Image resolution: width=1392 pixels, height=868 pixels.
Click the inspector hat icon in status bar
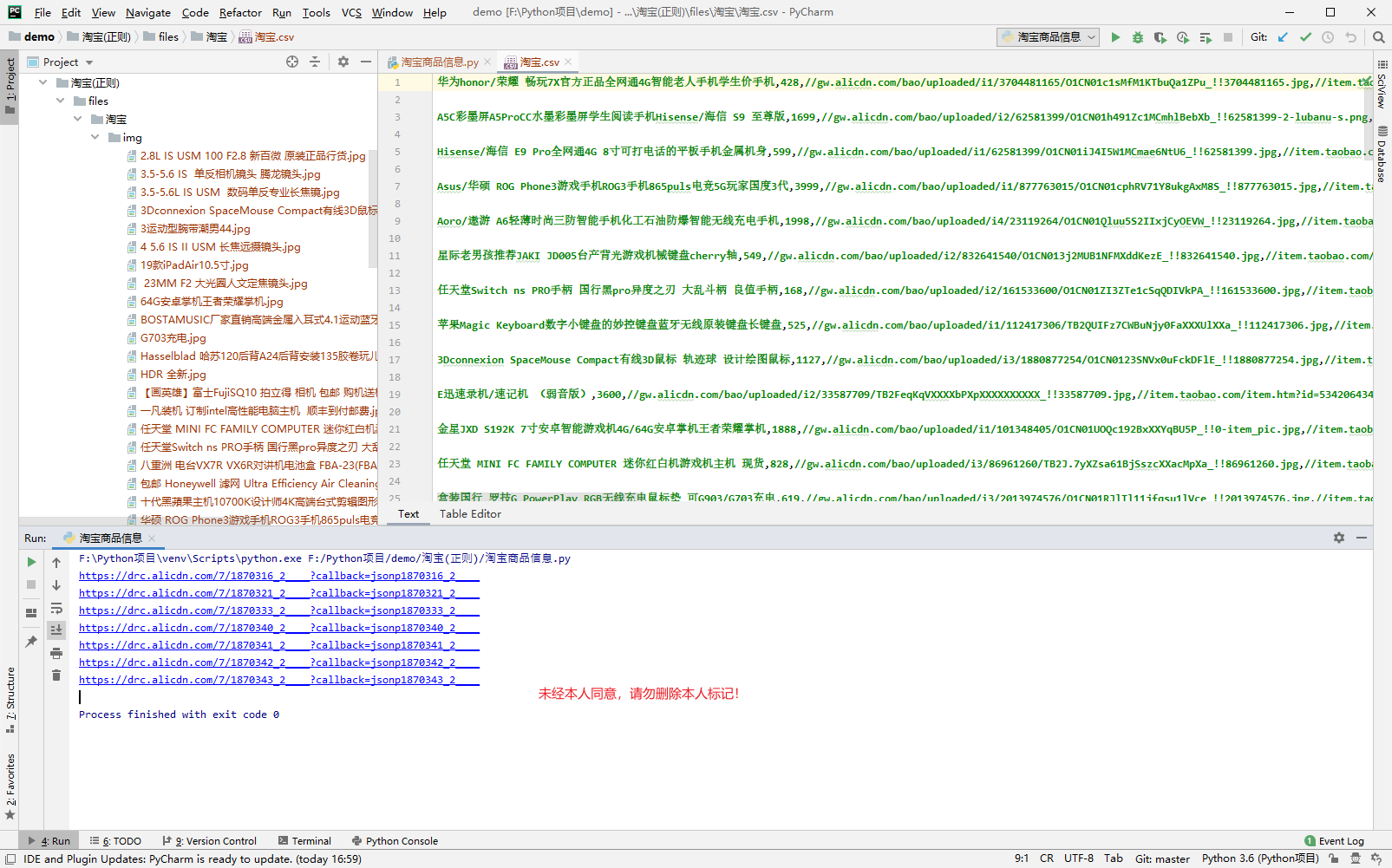[x=1356, y=858]
